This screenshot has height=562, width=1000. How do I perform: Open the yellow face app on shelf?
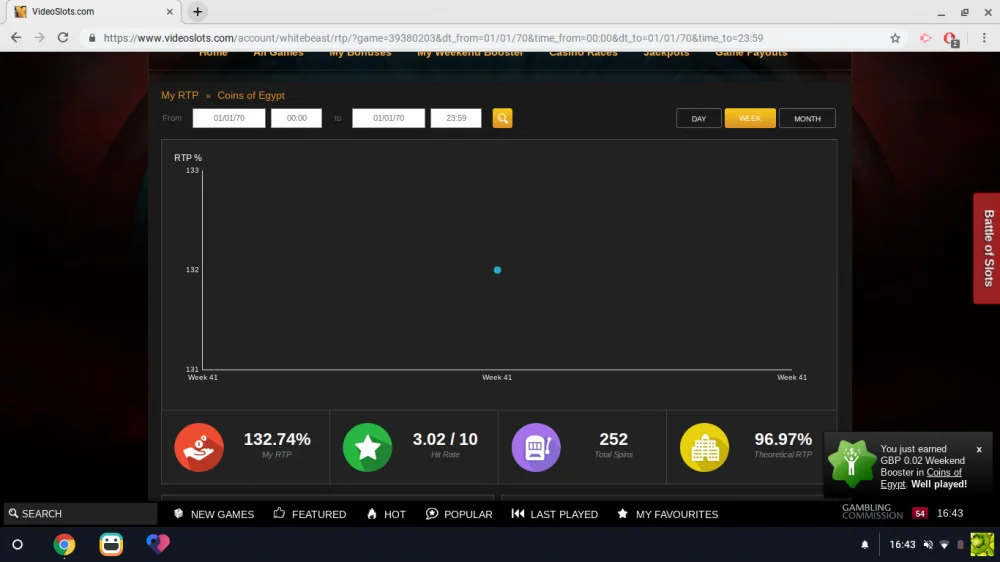(x=111, y=544)
